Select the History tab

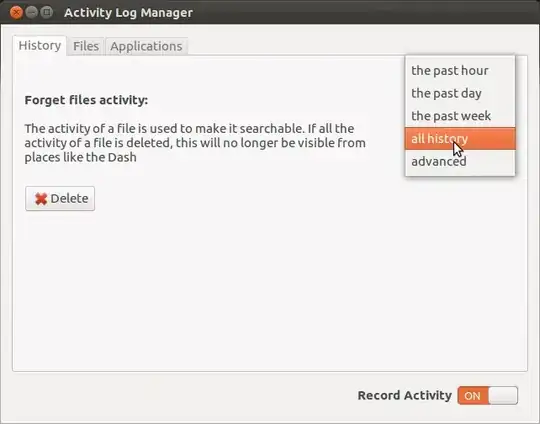click(40, 45)
